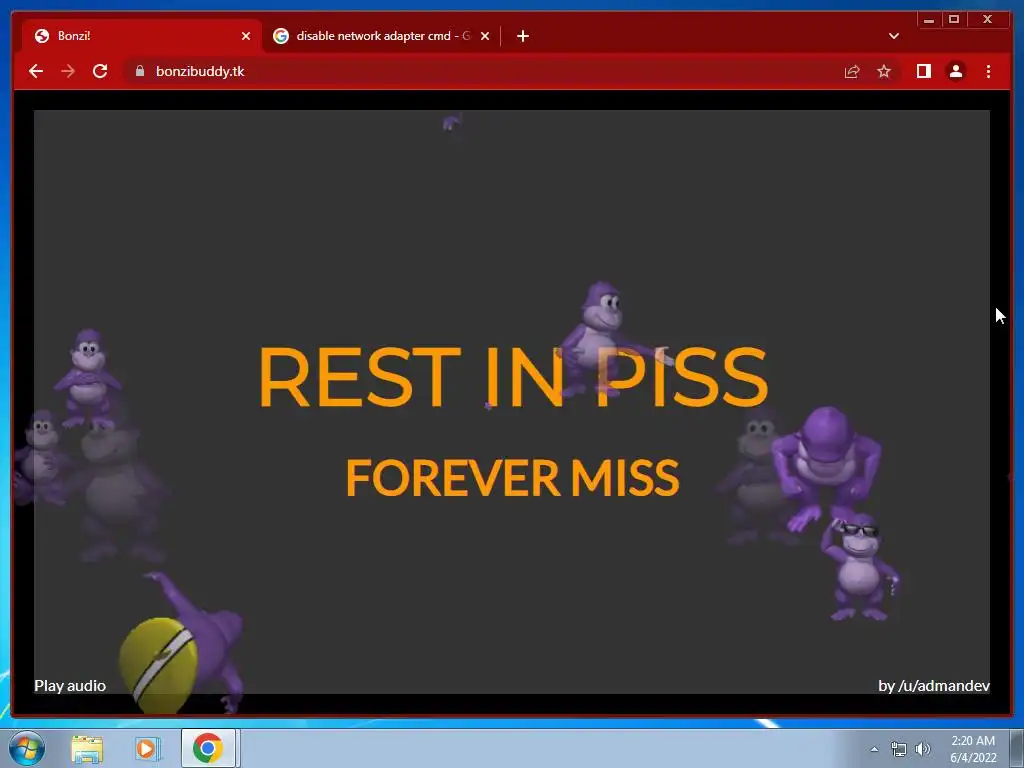Click the Show desktop strip
This screenshot has height=768, width=1024.
(1017, 748)
